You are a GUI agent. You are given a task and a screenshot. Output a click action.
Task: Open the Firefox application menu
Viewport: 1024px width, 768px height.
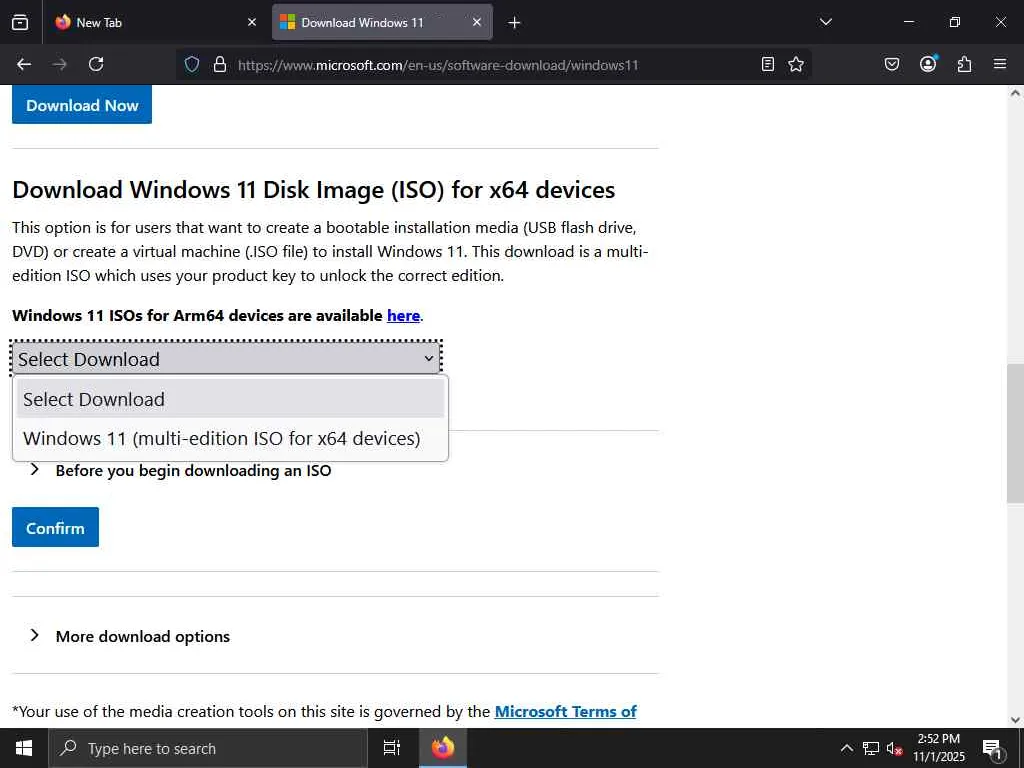click(x=1000, y=64)
